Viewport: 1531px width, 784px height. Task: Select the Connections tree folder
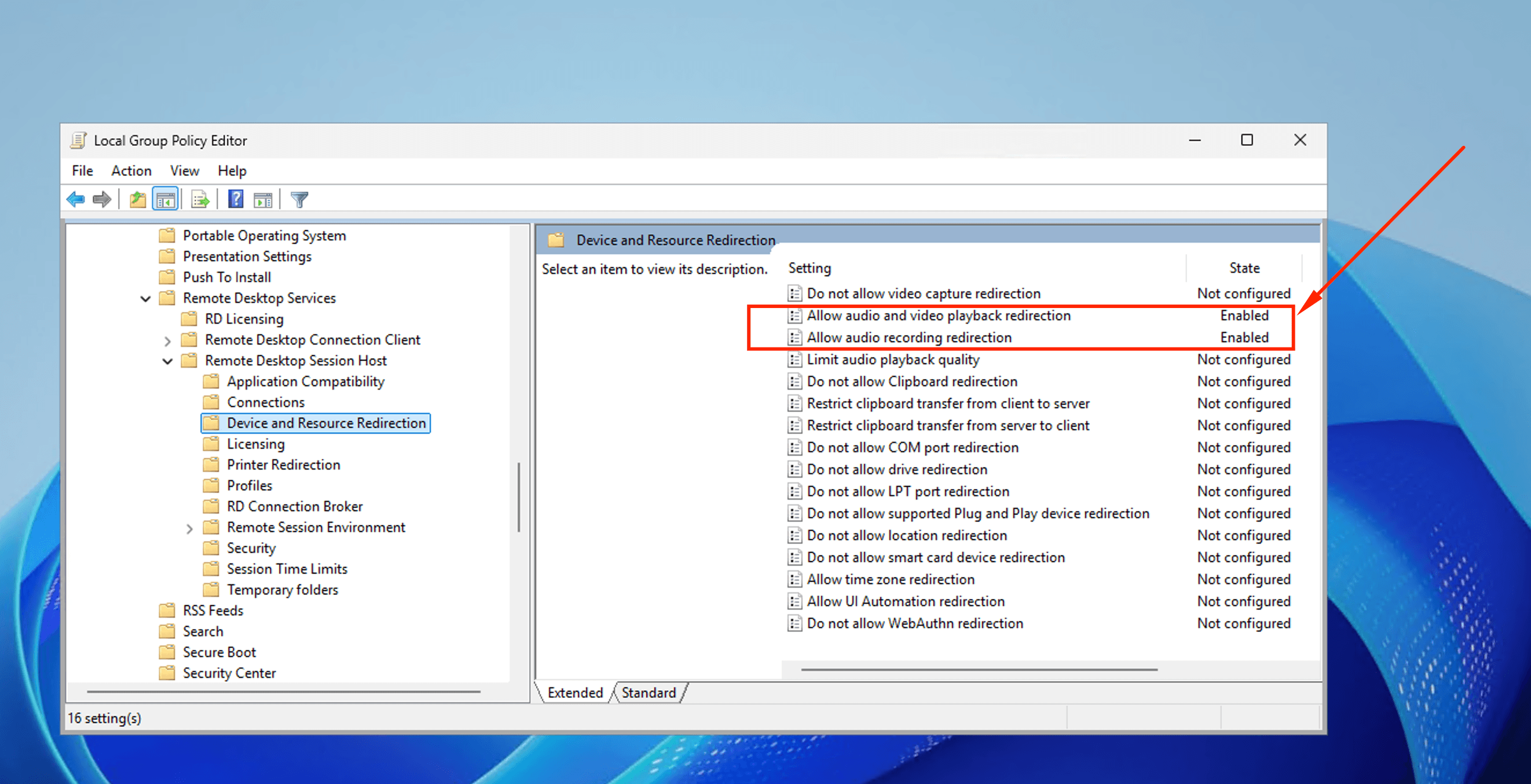pyautogui.click(x=265, y=402)
